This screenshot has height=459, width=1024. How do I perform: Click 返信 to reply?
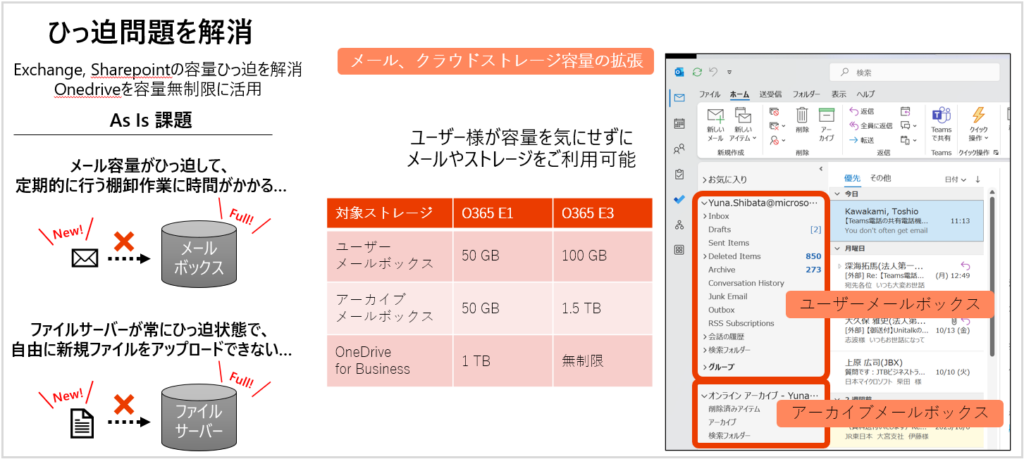862,112
